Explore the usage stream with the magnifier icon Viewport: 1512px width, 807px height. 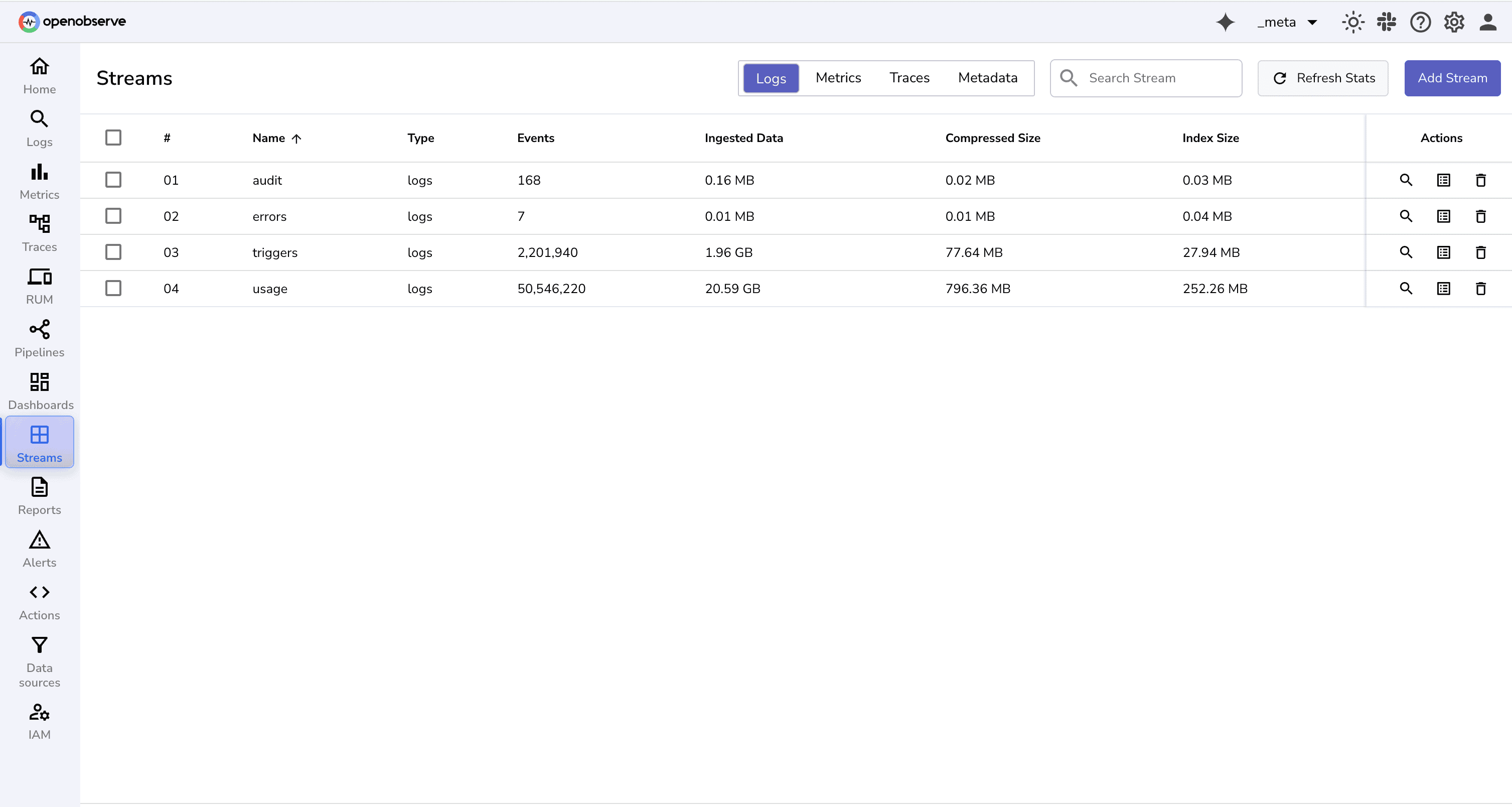pos(1406,289)
